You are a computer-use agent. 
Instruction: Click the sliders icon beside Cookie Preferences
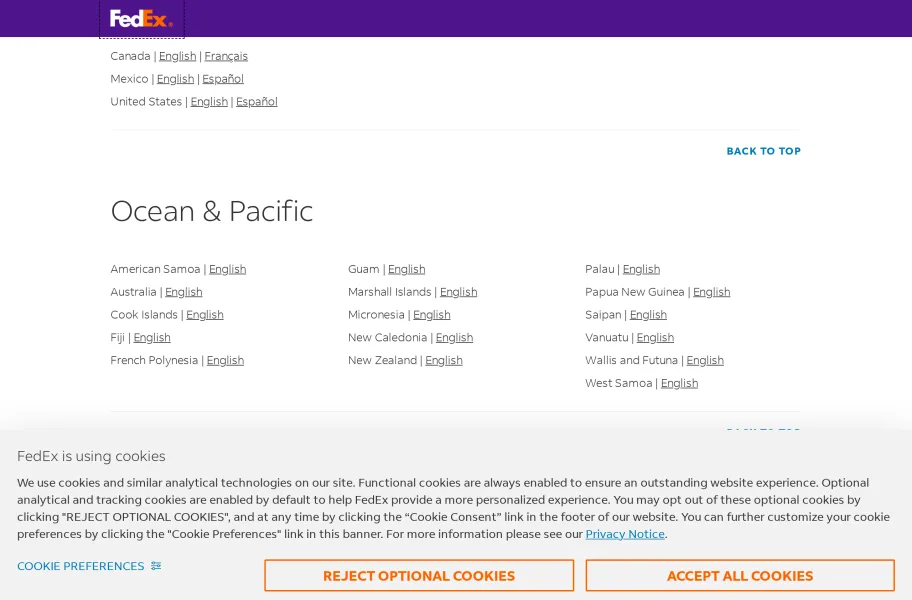point(156,566)
